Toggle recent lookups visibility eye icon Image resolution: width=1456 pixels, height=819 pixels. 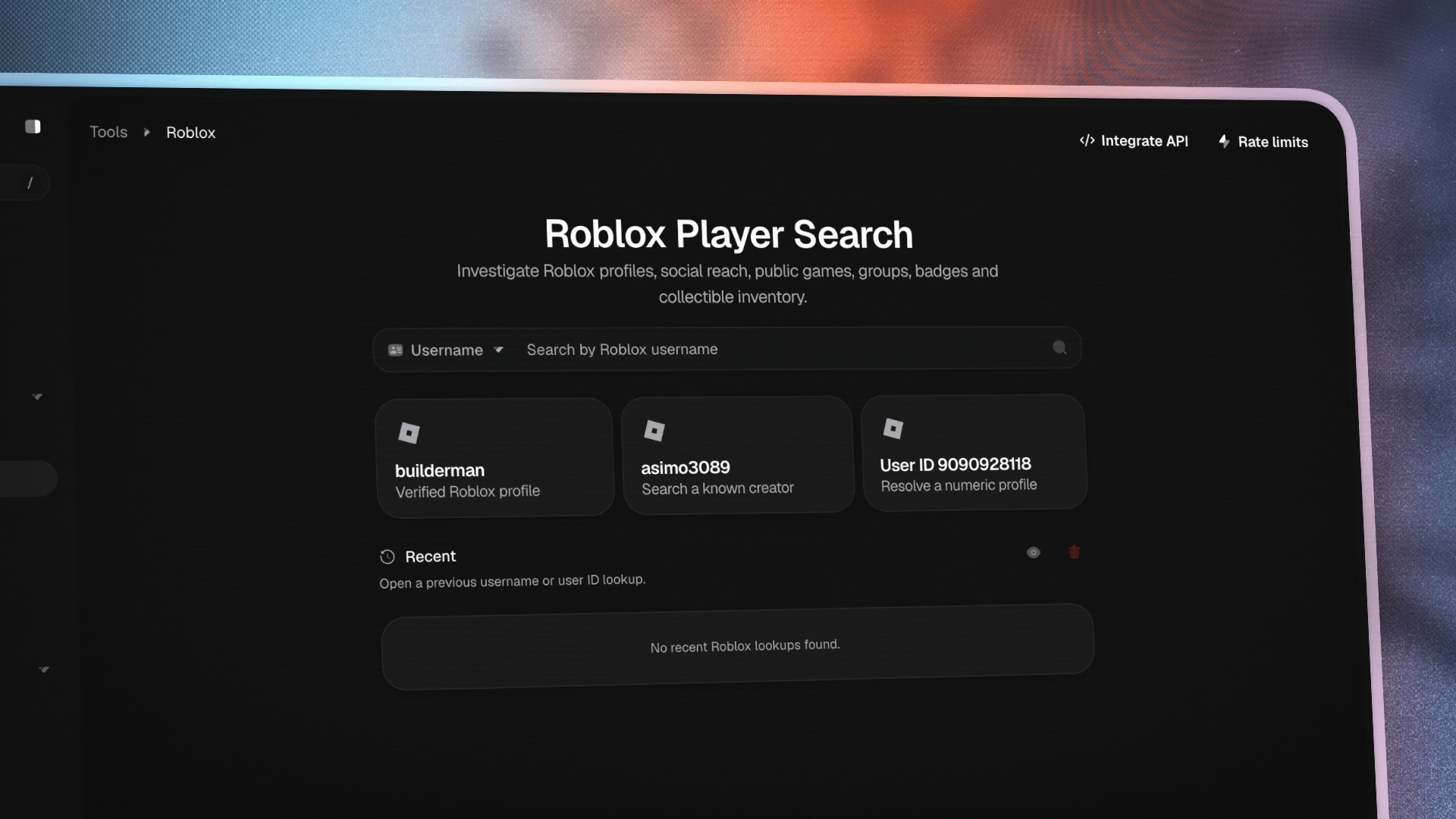1034,553
